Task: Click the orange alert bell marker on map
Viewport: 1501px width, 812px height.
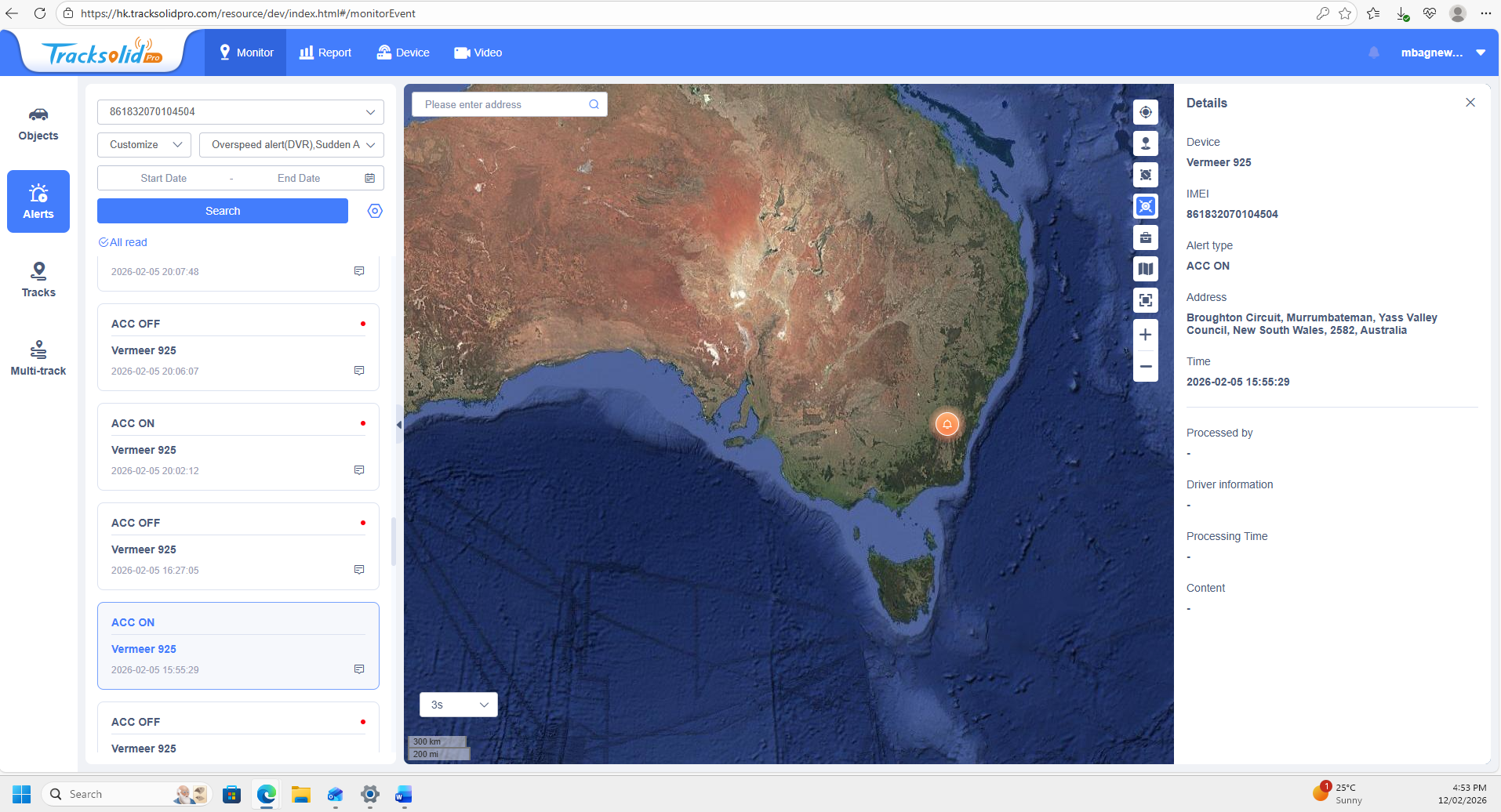Action: coord(947,424)
